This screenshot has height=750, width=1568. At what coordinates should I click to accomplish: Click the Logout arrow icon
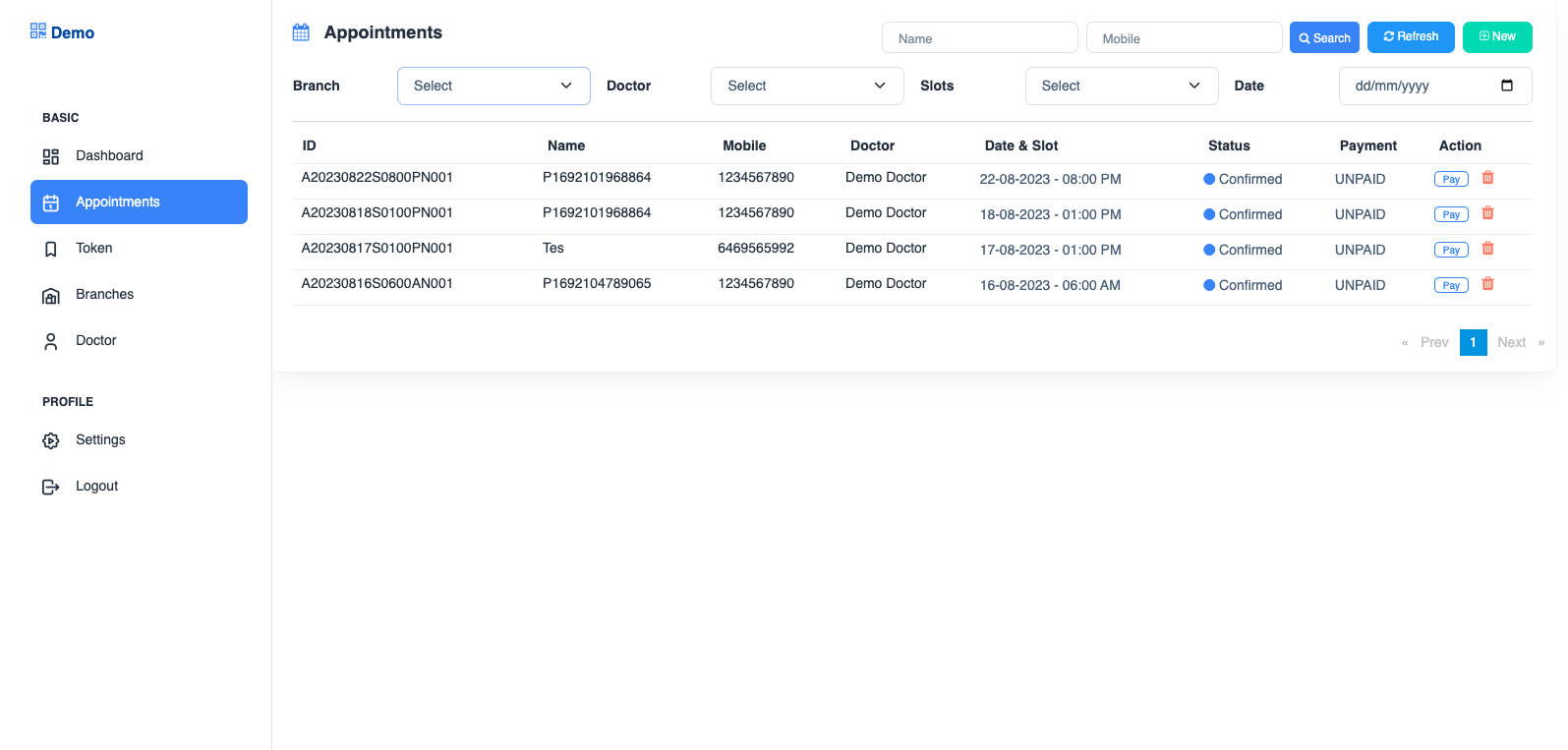[x=51, y=487]
